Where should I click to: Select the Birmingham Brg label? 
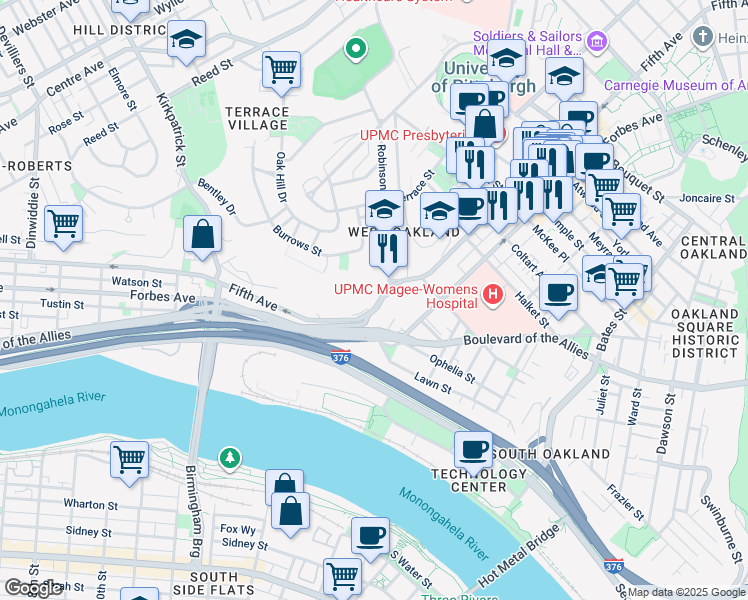click(192, 511)
